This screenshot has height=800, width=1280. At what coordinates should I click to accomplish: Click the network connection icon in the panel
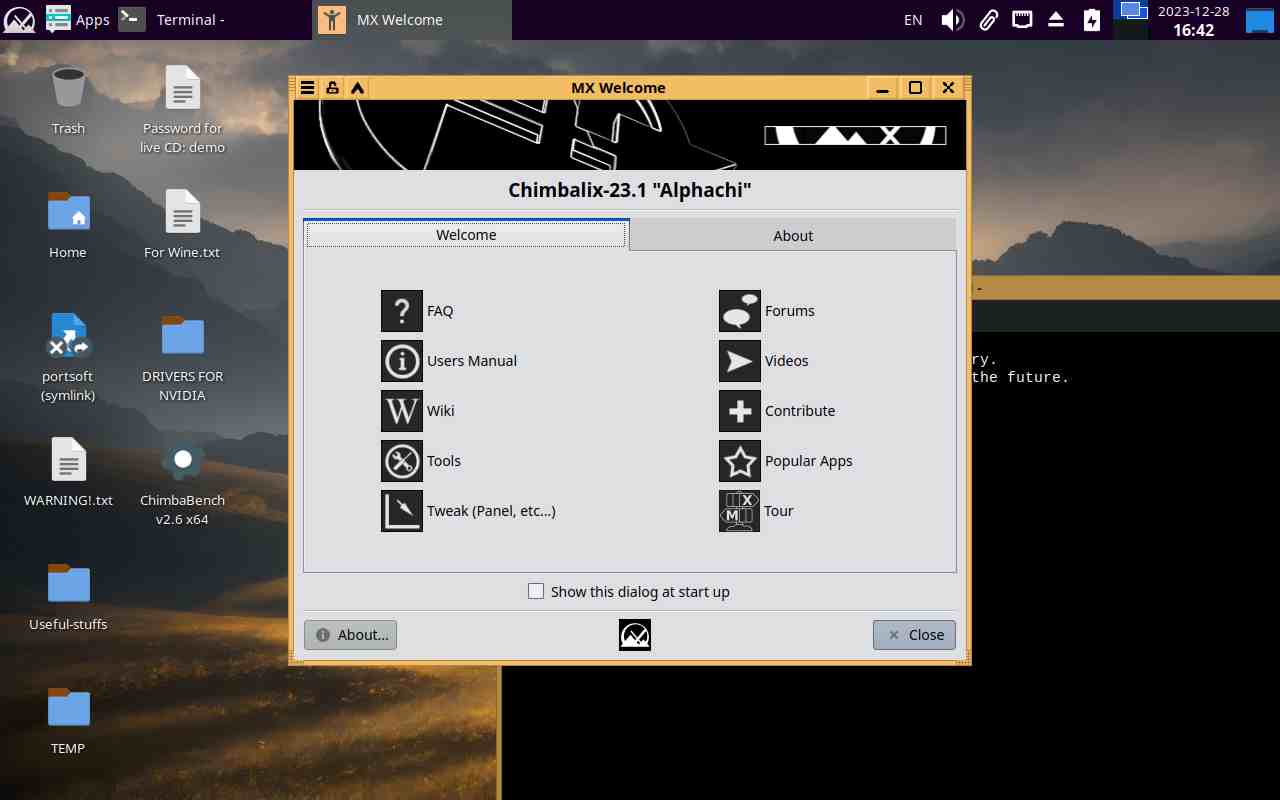click(1022, 19)
